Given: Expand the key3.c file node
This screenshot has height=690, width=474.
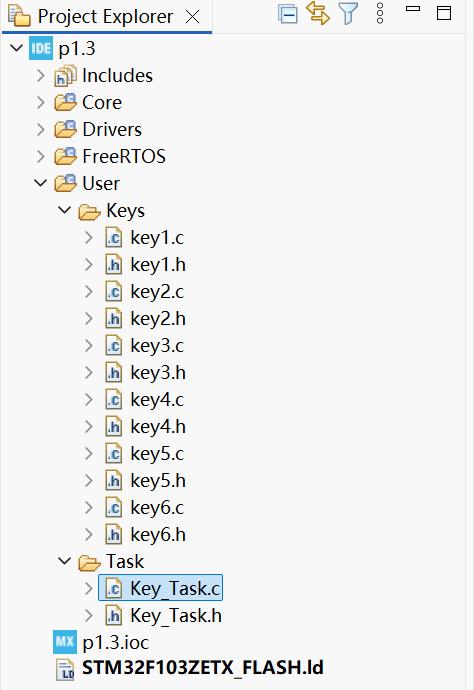Looking at the screenshot, I should pyautogui.click(x=89, y=345).
